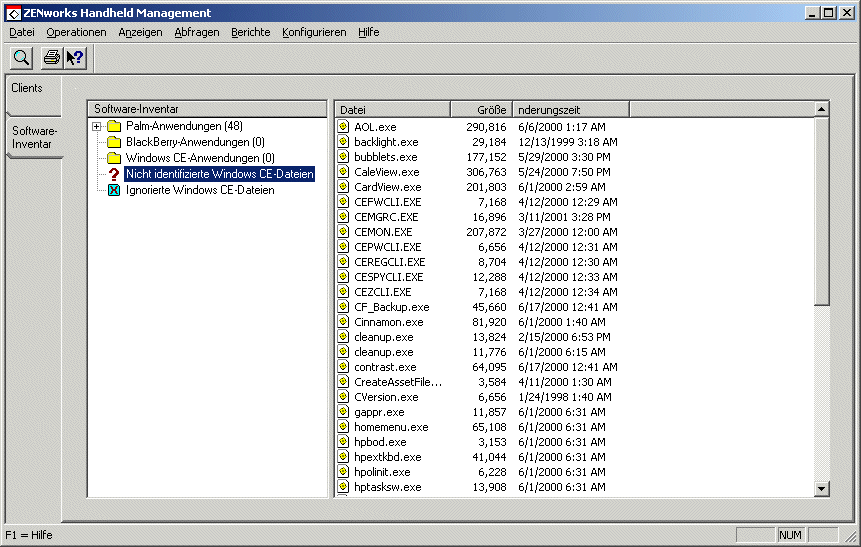Click the red question mark icon
Image resolution: width=861 pixels, height=547 pixels.
(114, 175)
